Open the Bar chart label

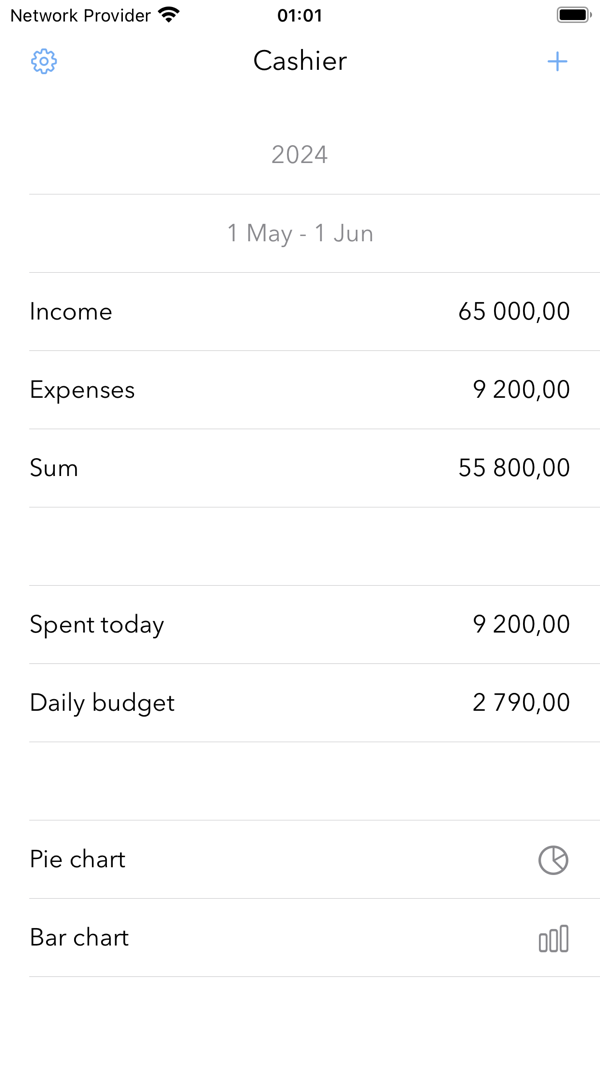[x=80, y=938]
